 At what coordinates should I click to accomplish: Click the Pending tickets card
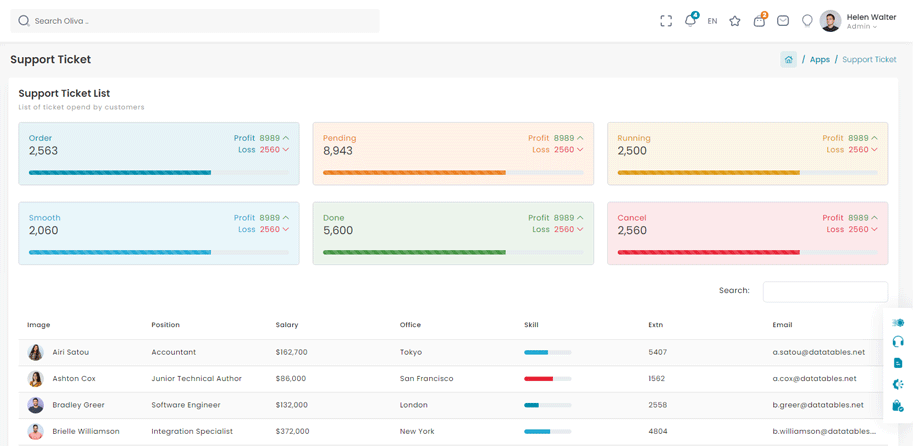tap(453, 154)
